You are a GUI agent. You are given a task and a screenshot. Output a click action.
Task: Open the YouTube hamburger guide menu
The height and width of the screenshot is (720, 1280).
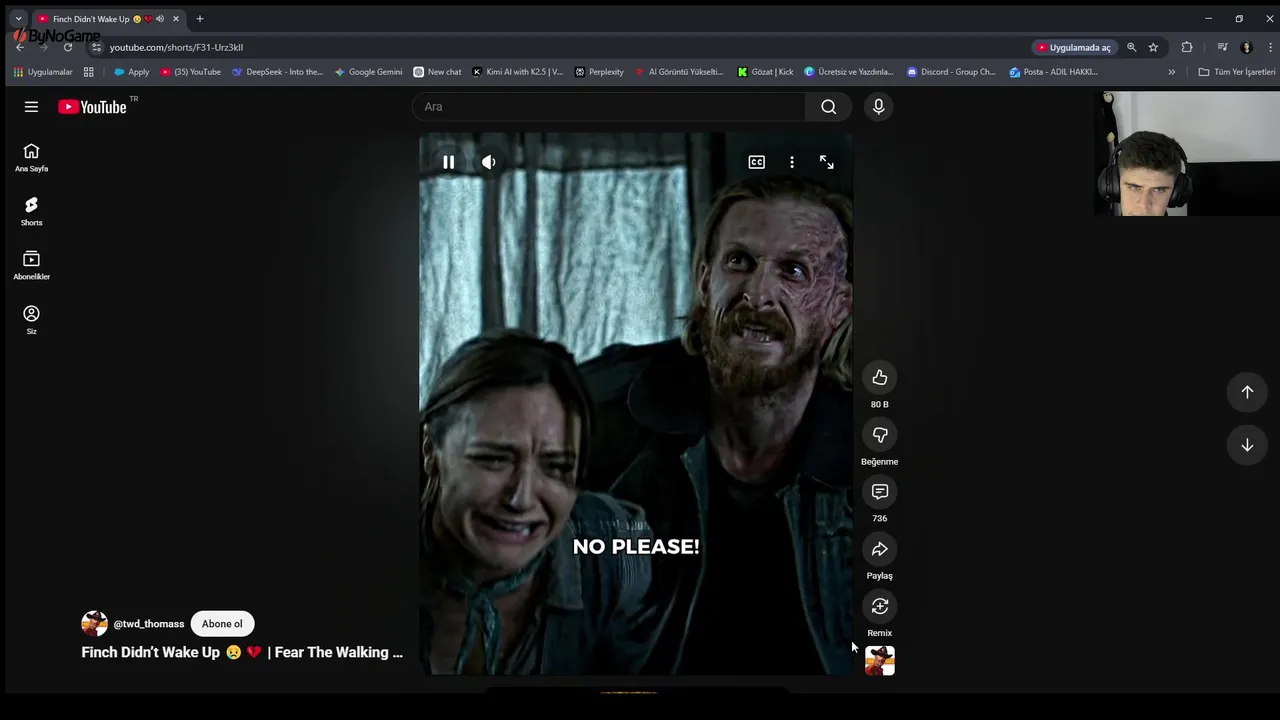pos(31,107)
